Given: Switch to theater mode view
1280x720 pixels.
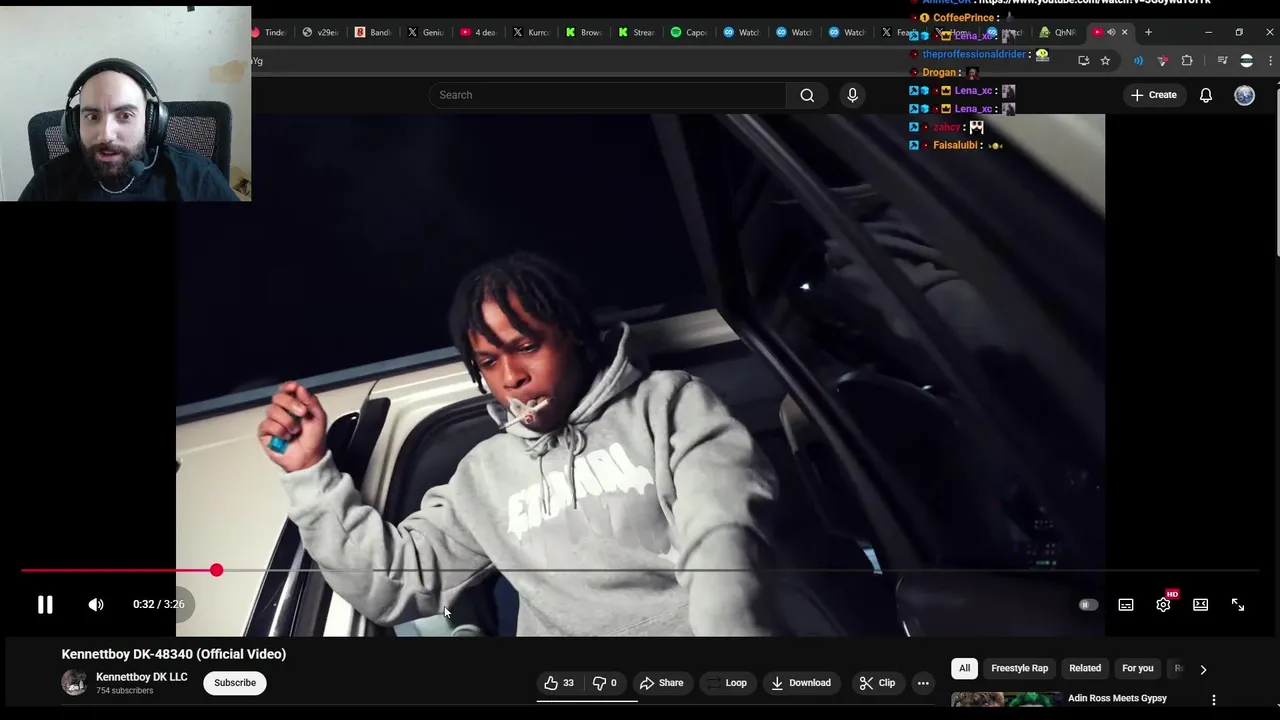Looking at the screenshot, I should pos(1200,604).
